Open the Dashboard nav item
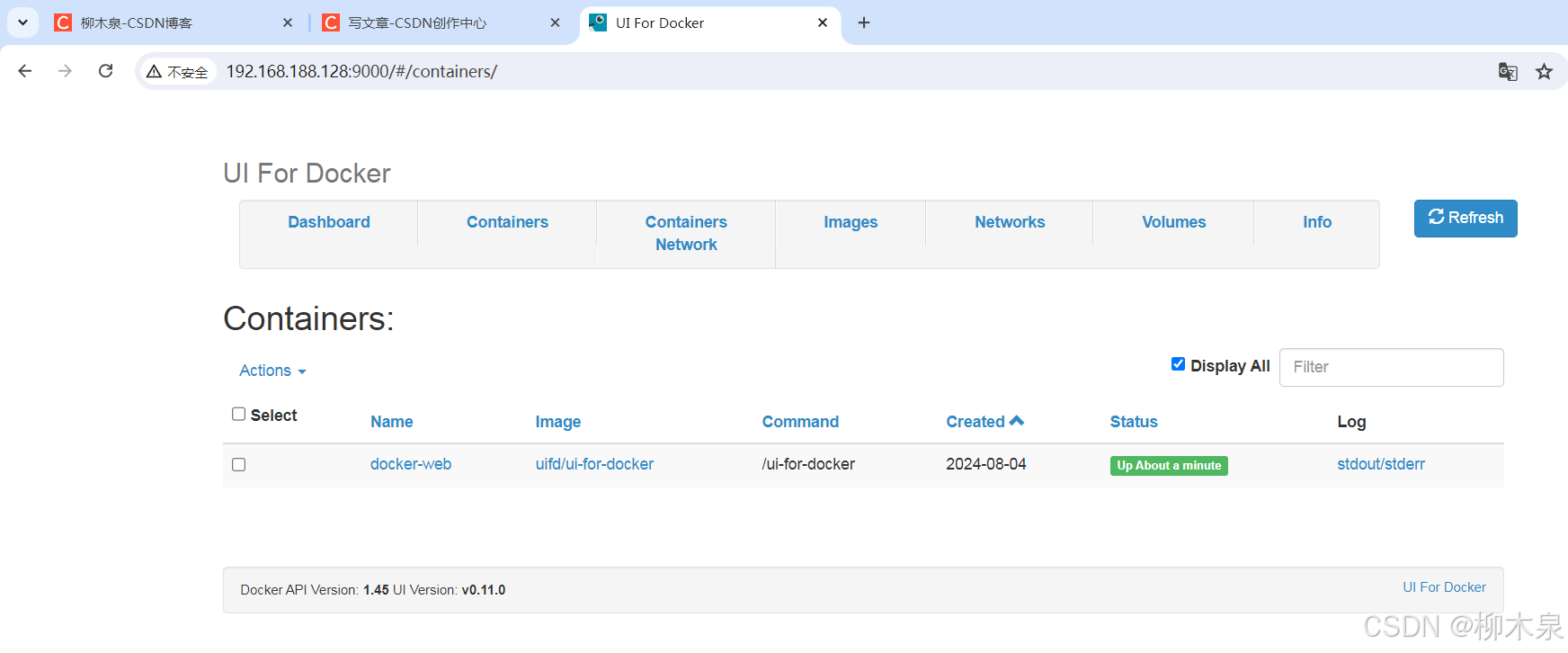This screenshot has width=1568, height=653. point(329,222)
